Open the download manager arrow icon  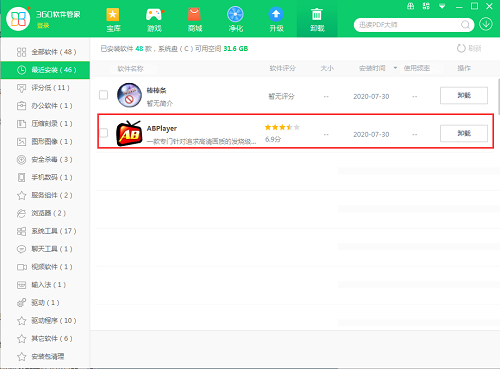[486, 24]
